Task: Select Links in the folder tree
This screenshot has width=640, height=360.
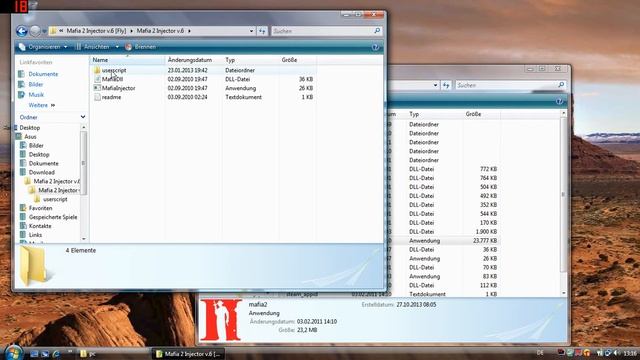Action: [35, 235]
